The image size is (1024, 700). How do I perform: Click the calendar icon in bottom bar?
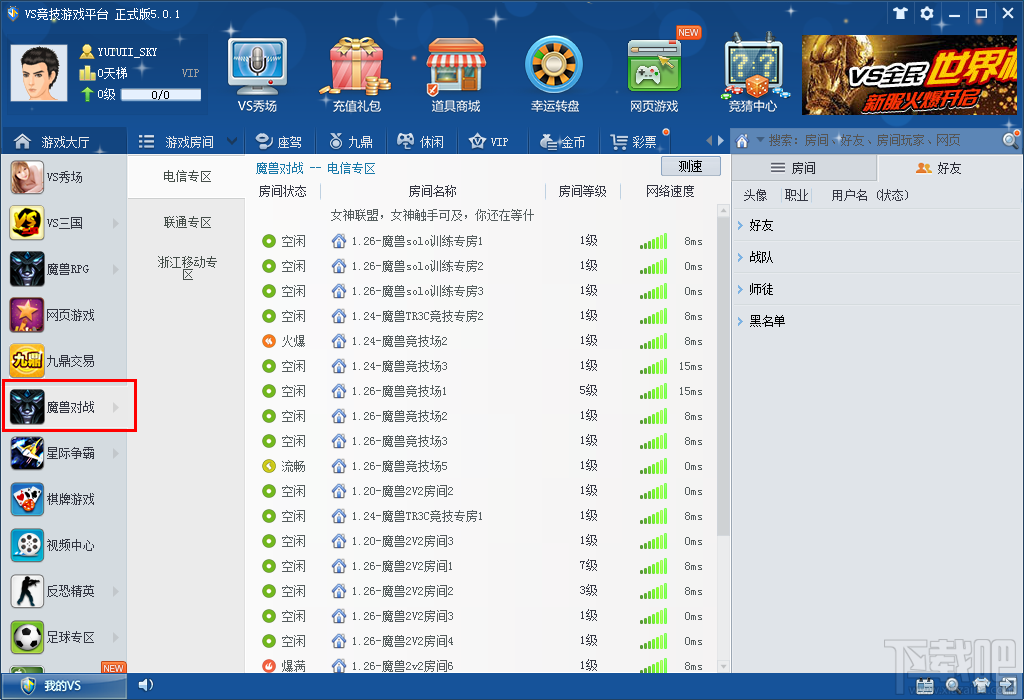pos(925,686)
